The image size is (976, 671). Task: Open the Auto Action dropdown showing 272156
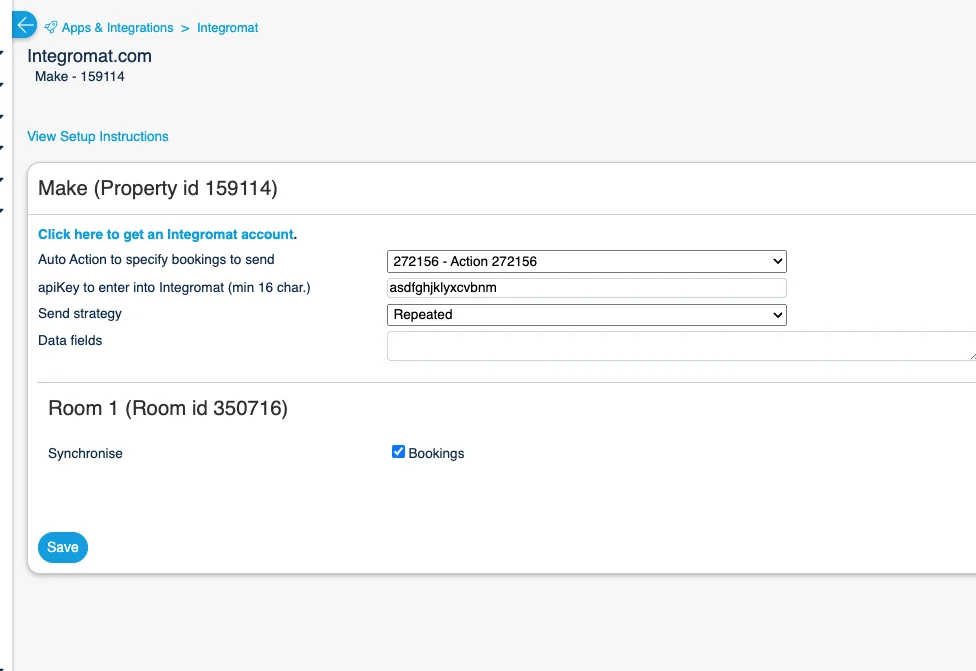coord(586,261)
